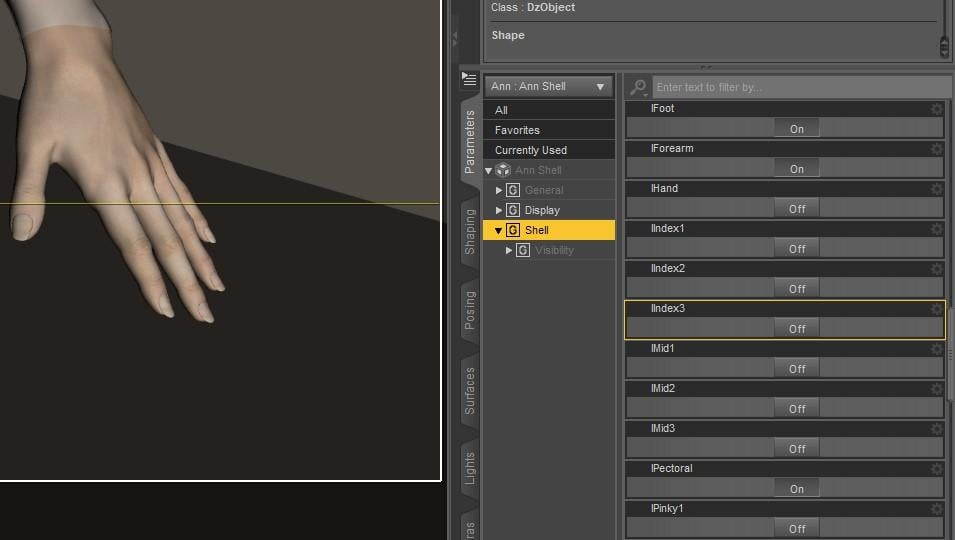The height and width of the screenshot is (540, 955).
Task: Open the lFoot parameter settings gear
Action: (x=936, y=109)
